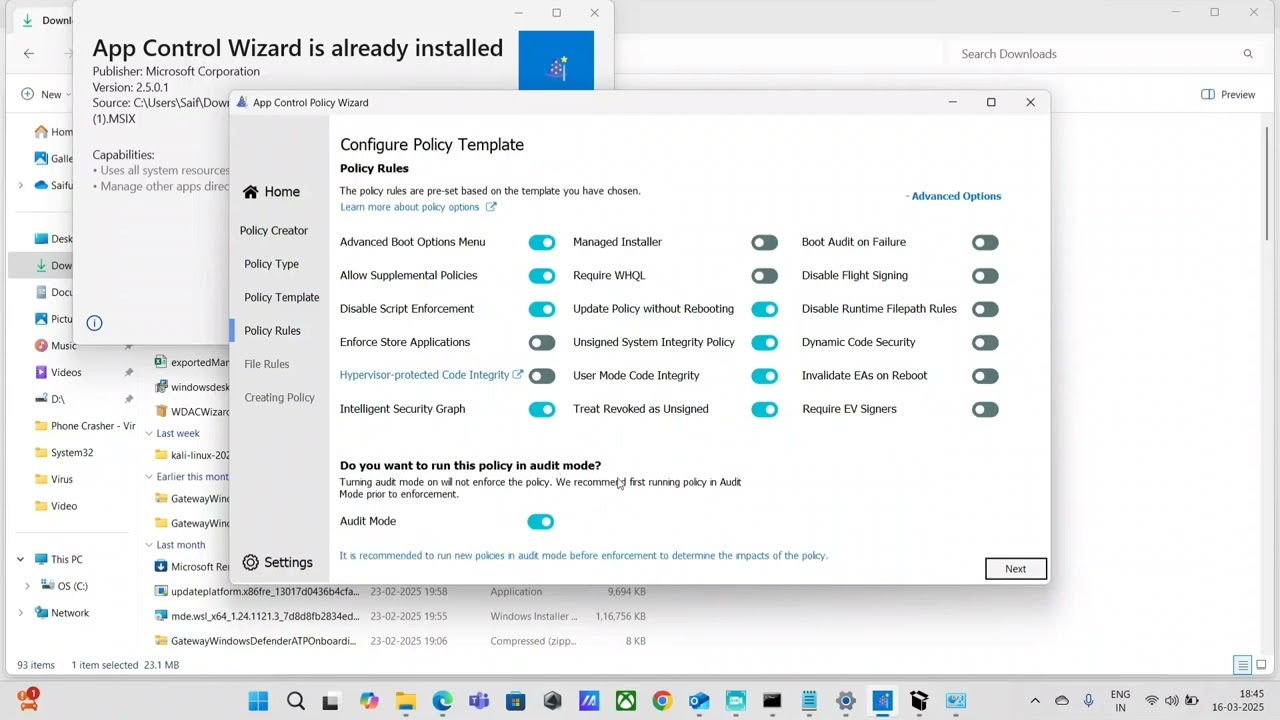This screenshot has height=720, width=1280.
Task: Enable Boot Audit on Failure
Action: coord(985,242)
